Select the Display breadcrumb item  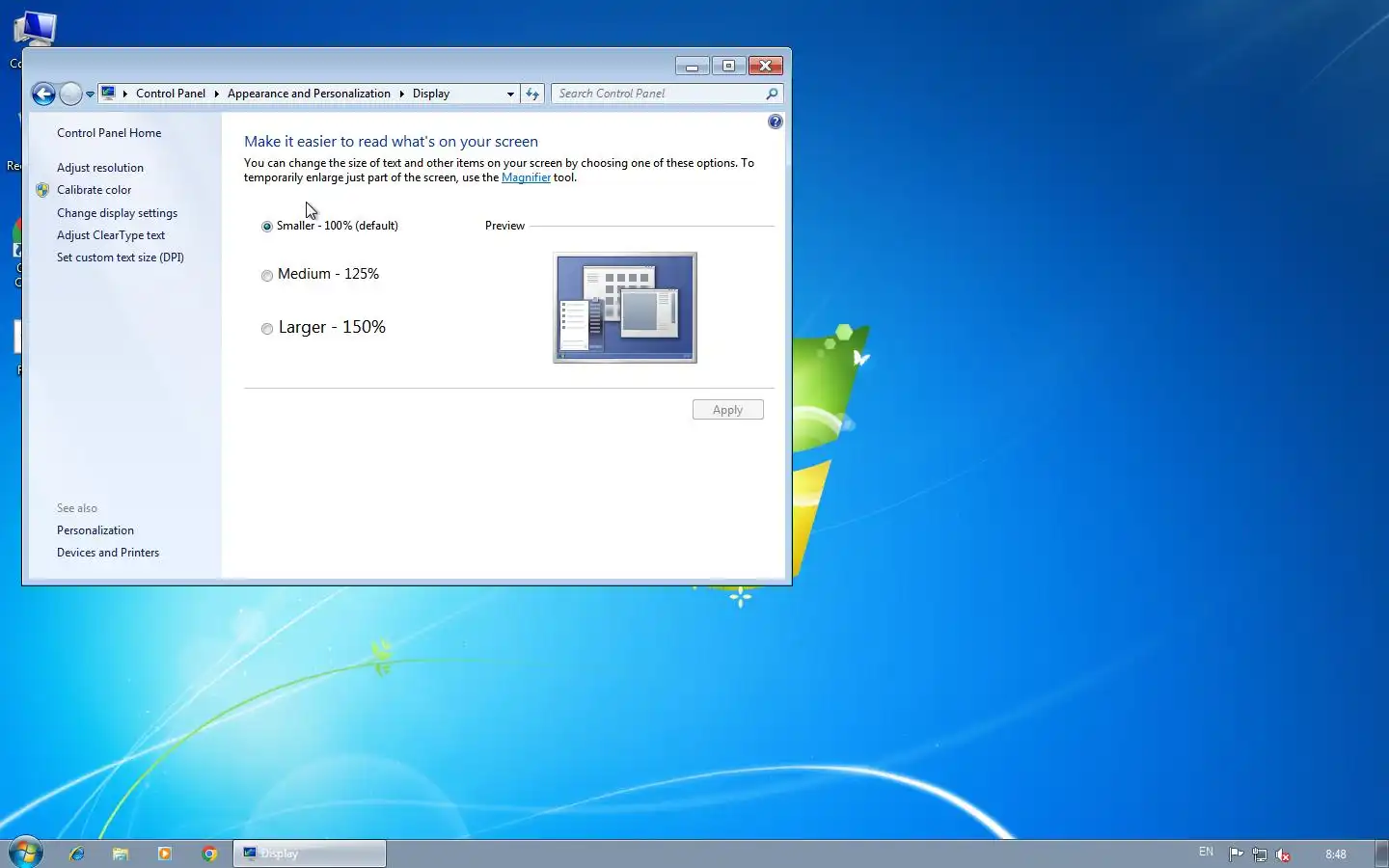pyautogui.click(x=431, y=94)
